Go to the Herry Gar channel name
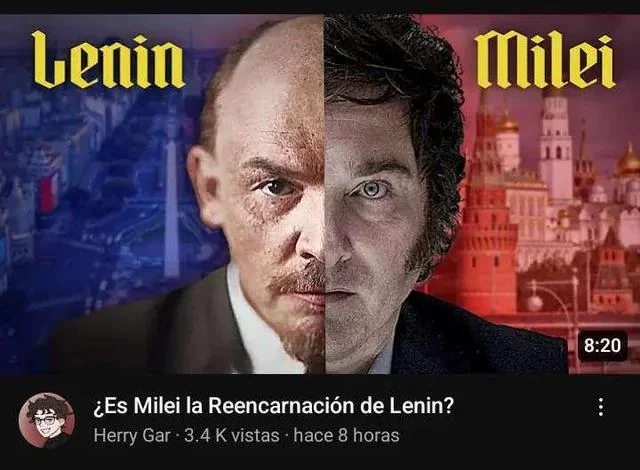This screenshot has height=470, width=640. [x=132, y=435]
